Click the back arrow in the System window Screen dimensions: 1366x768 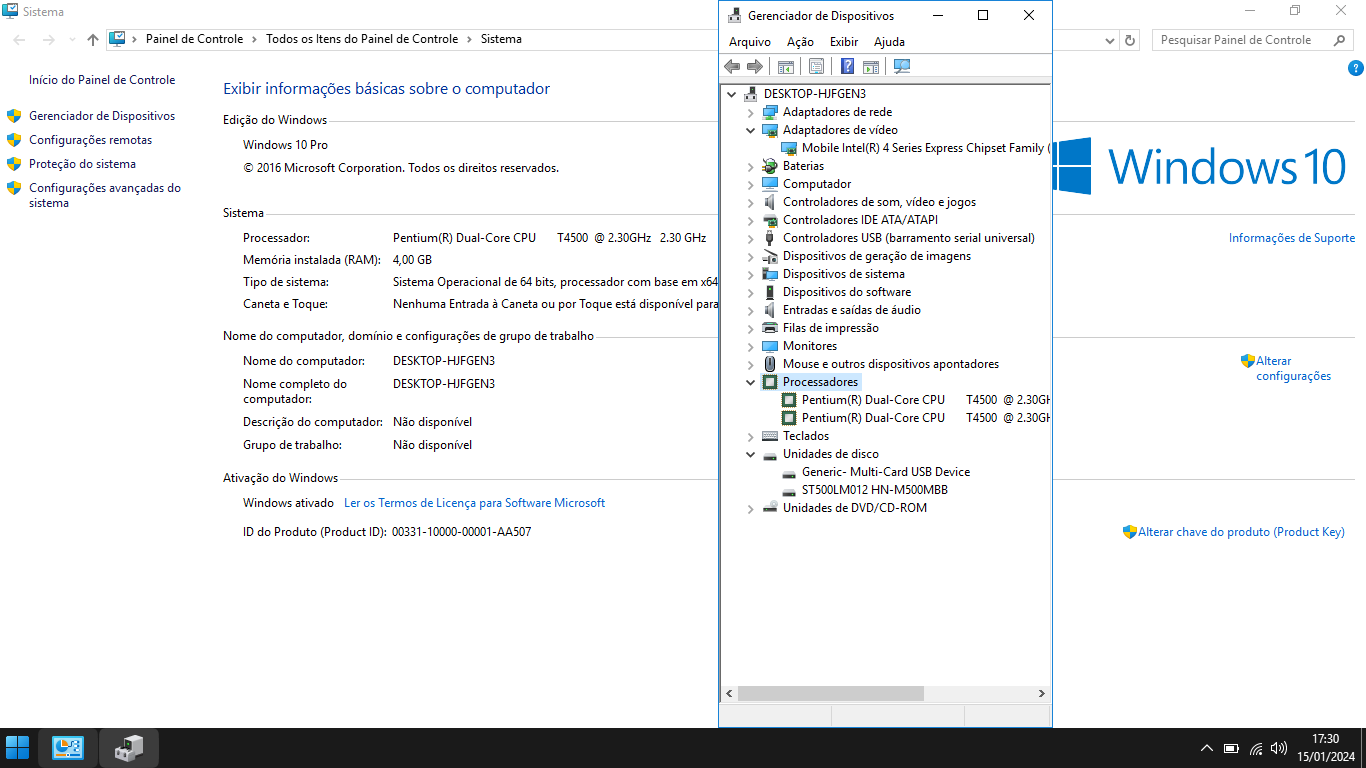click(x=20, y=40)
